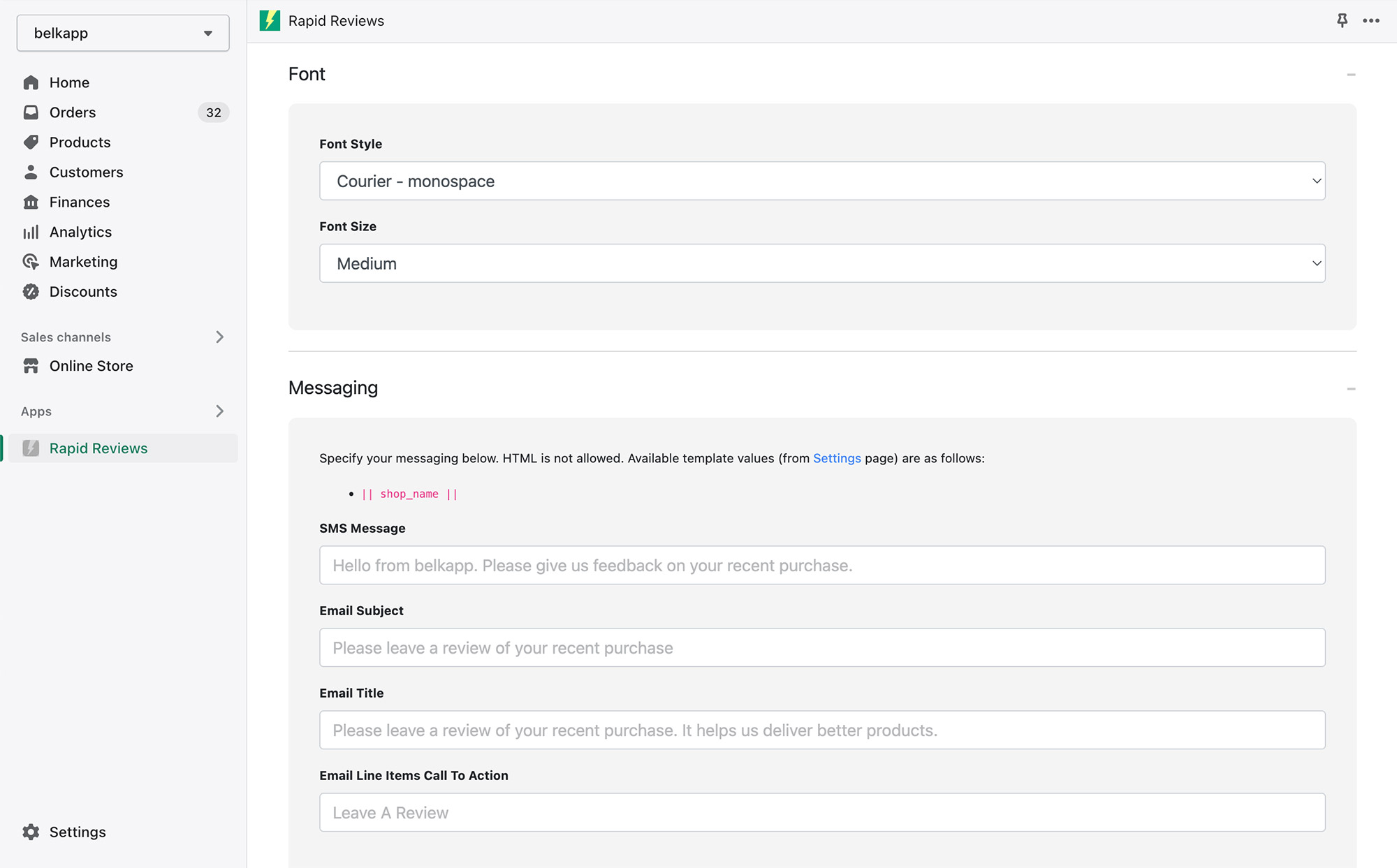Screen dimensions: 1397x868
Task: Follow the Settings link in messaging text
Action: (837, 458)
